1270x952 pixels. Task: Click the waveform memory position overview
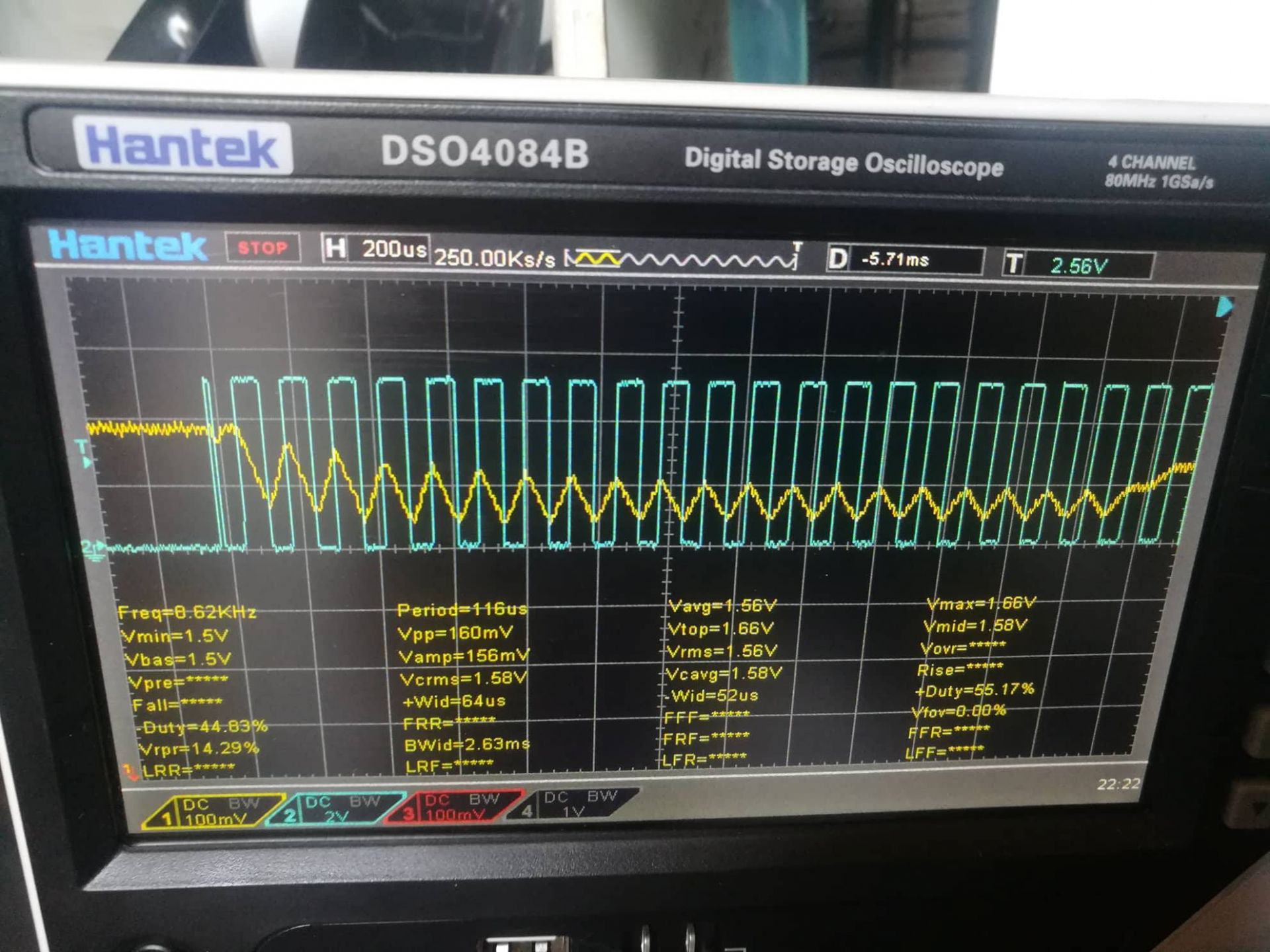[681, 259]
